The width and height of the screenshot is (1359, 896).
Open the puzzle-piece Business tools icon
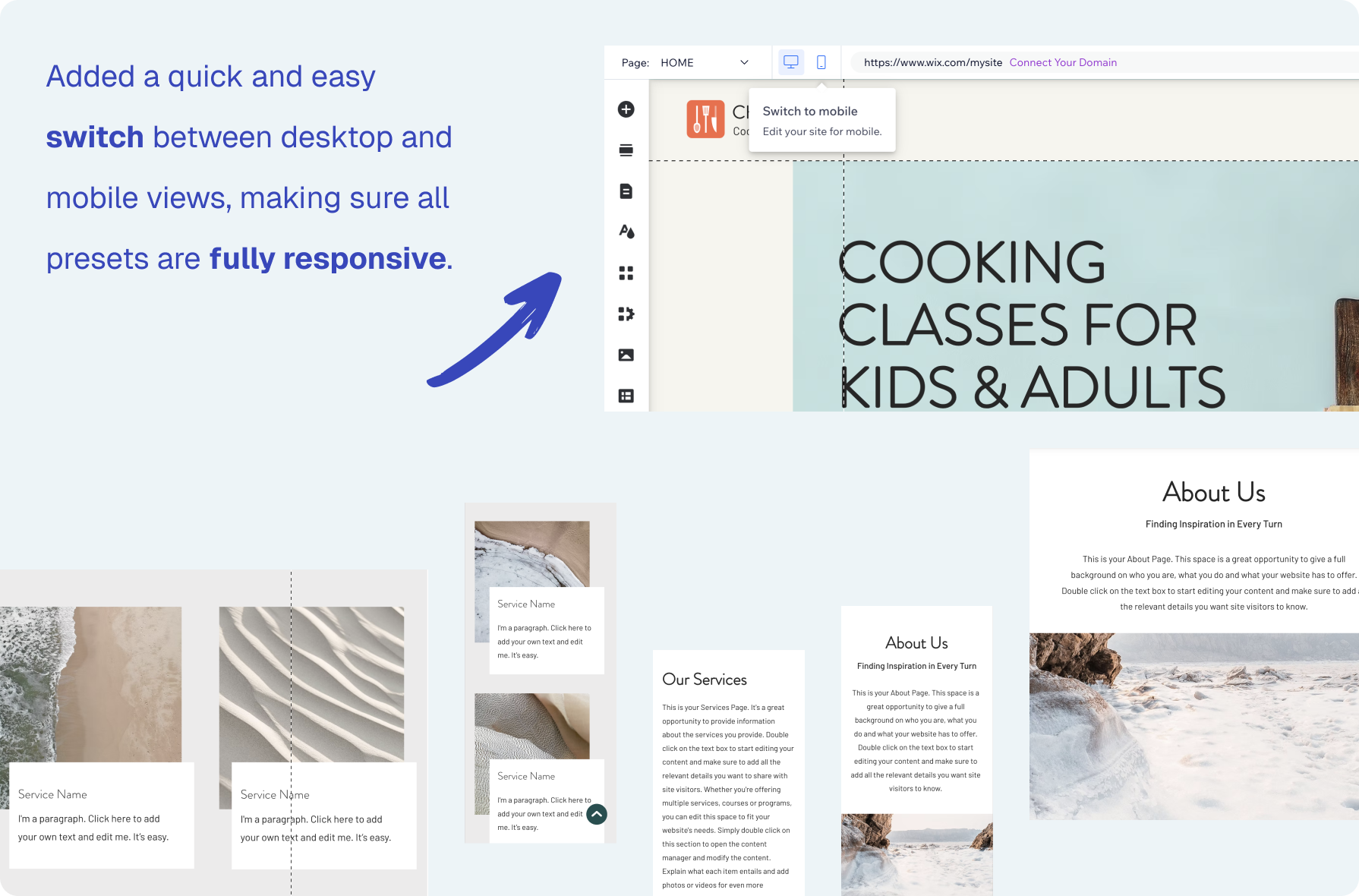pyautogui.click(x=626, y=314)
